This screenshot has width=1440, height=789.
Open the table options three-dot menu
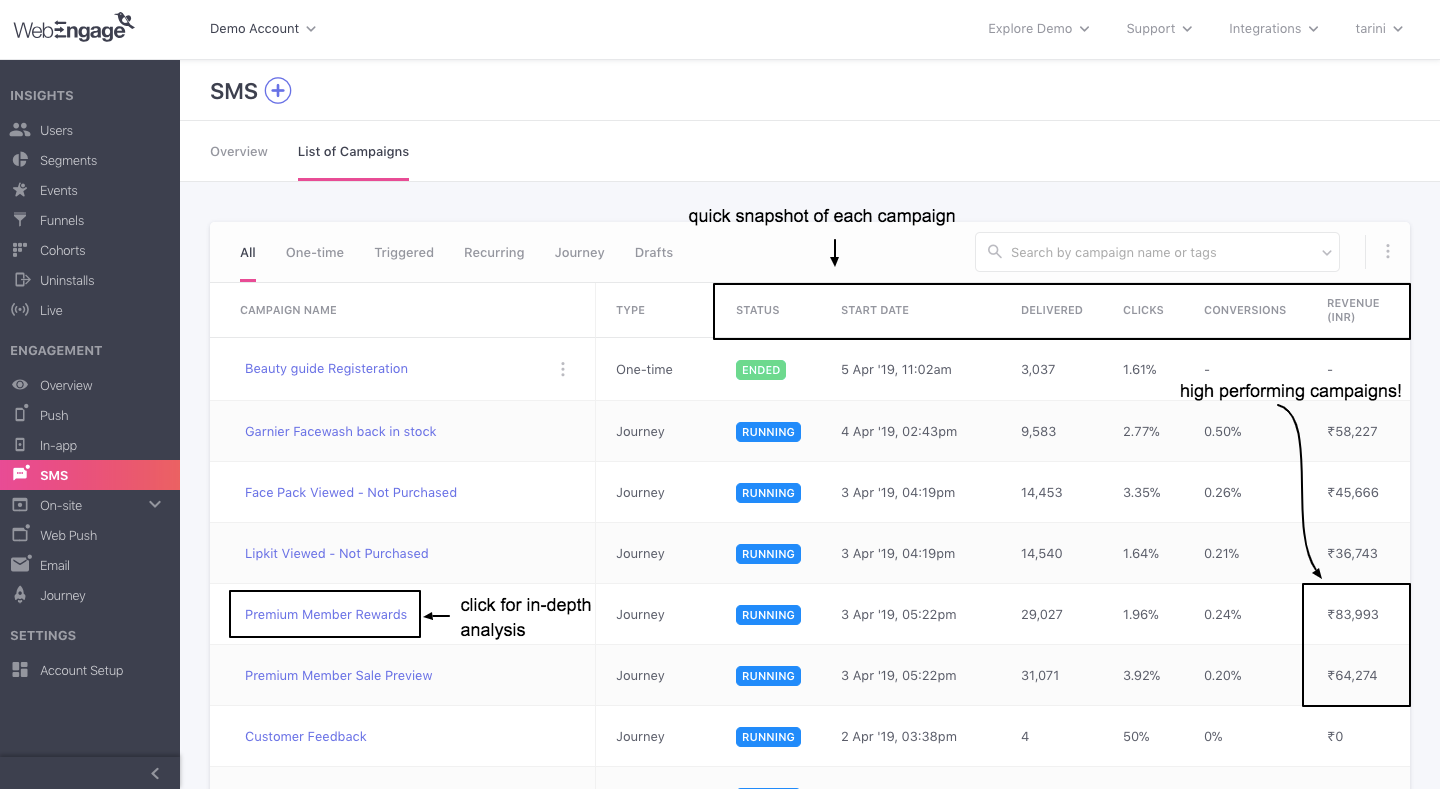[x=1388, y=252]
